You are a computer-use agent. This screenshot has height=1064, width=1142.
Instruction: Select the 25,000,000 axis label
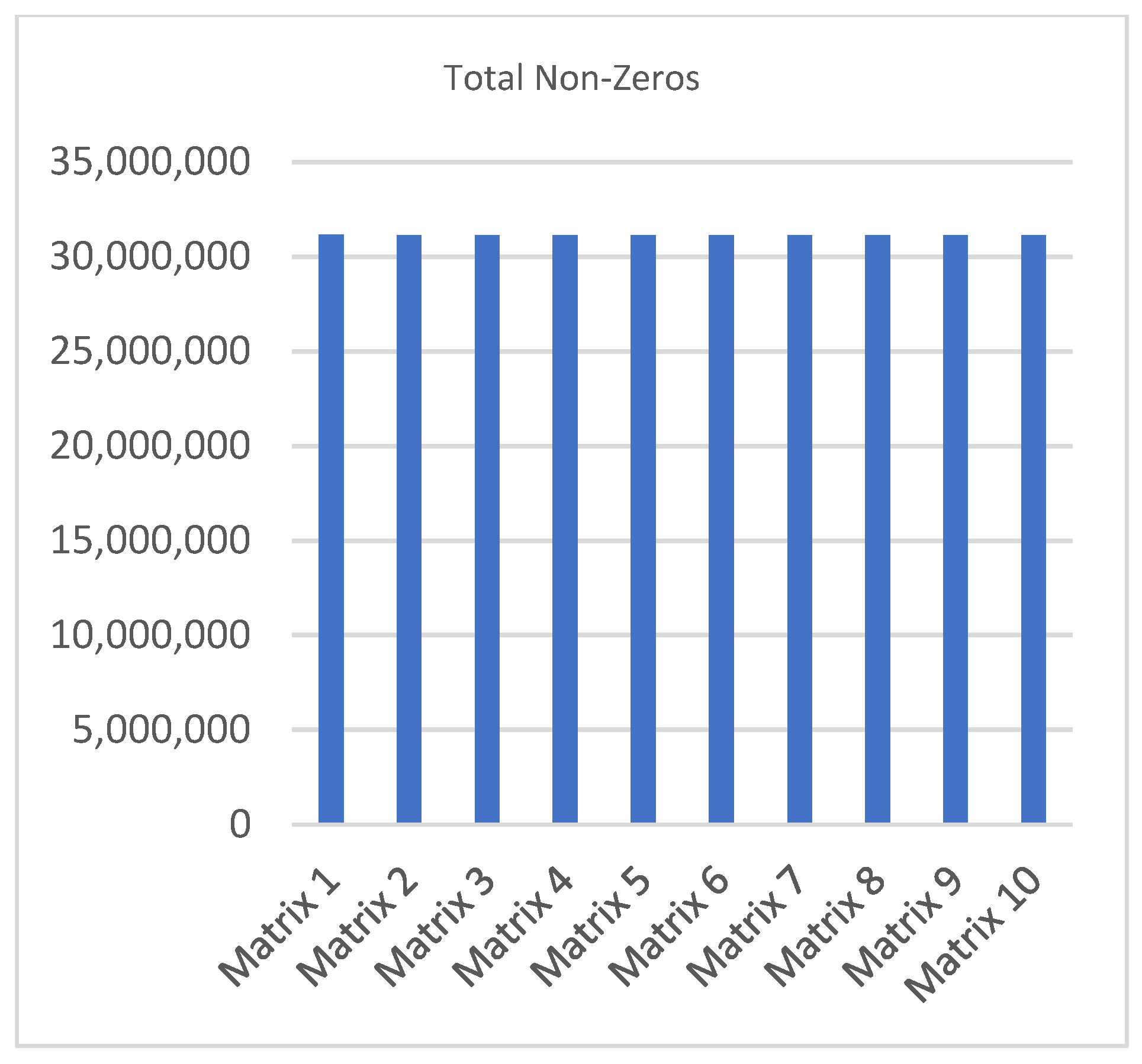[150, 351]
